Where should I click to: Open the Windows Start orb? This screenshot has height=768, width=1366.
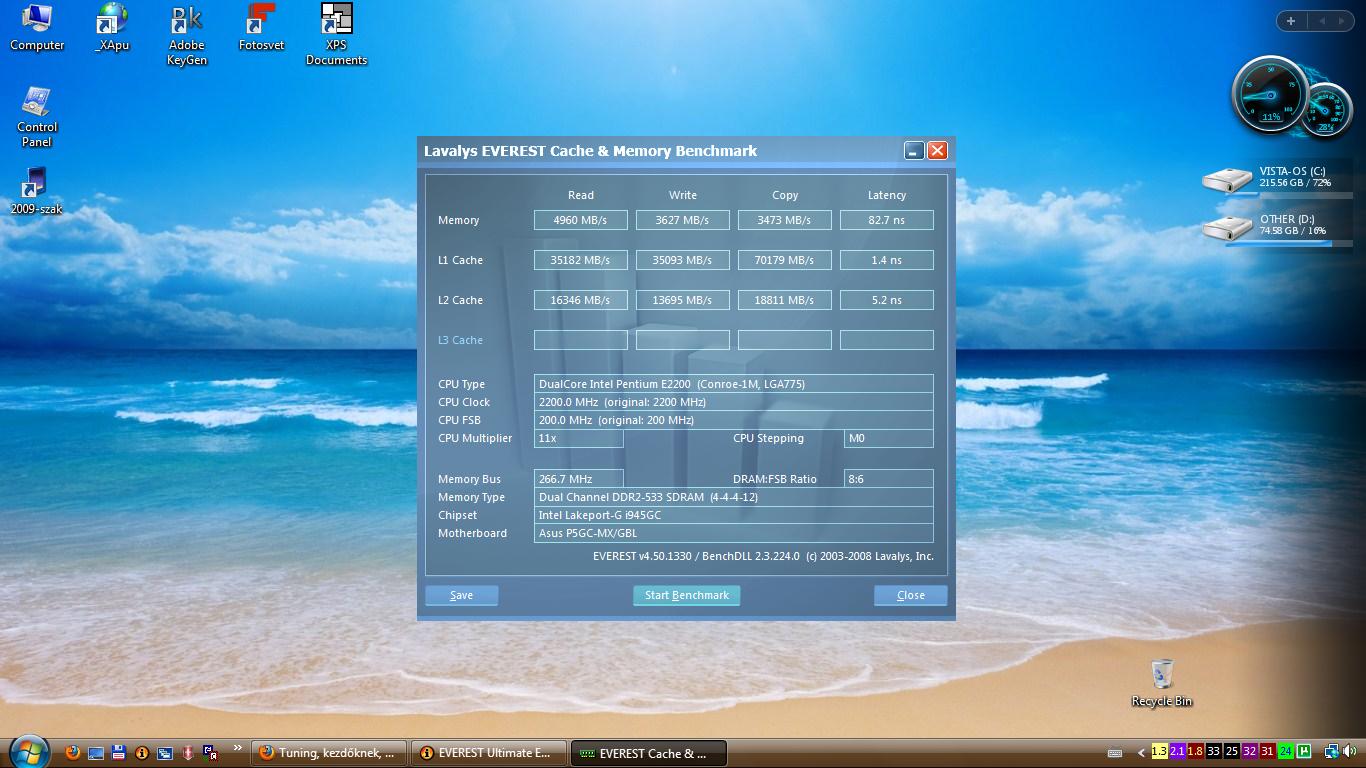pyautogui.click(x=28, y=752)
